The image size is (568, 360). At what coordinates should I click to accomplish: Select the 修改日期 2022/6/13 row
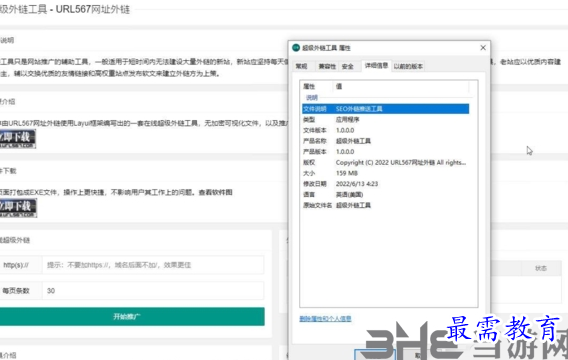click(385, 184)
